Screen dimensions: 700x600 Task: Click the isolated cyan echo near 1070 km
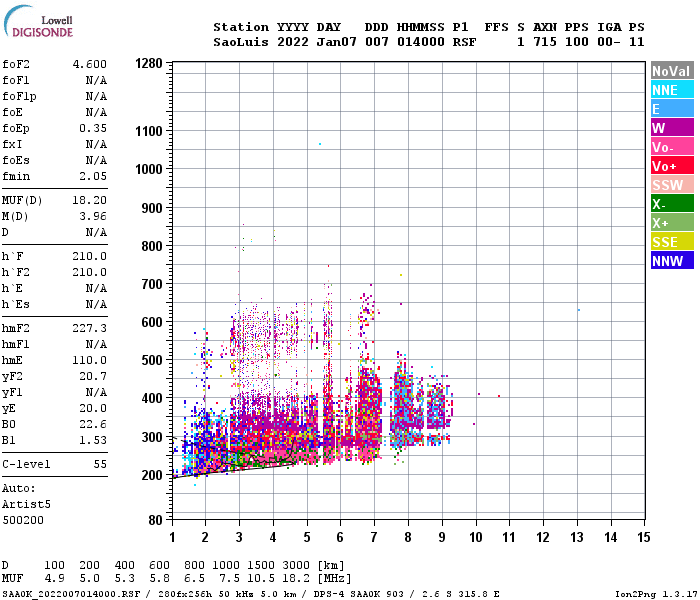click(320, 144)
